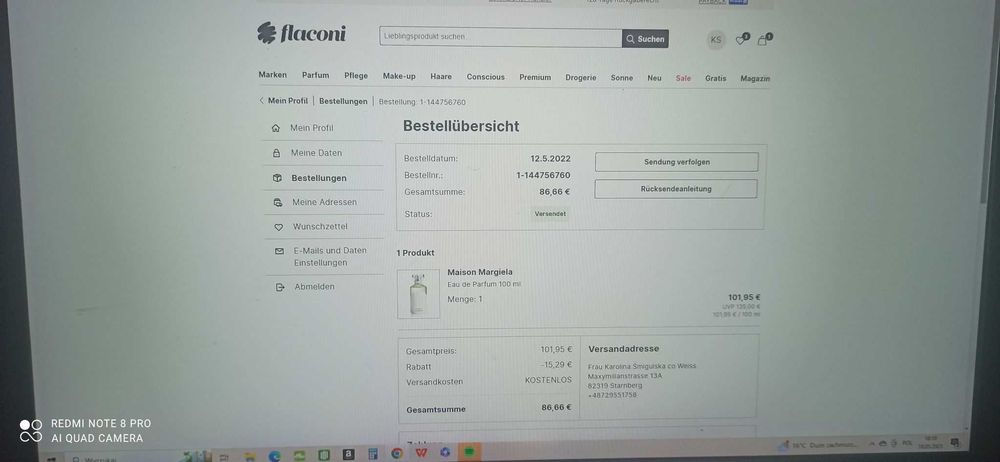Click the Rücksendeanleitung button

[676, 189]
